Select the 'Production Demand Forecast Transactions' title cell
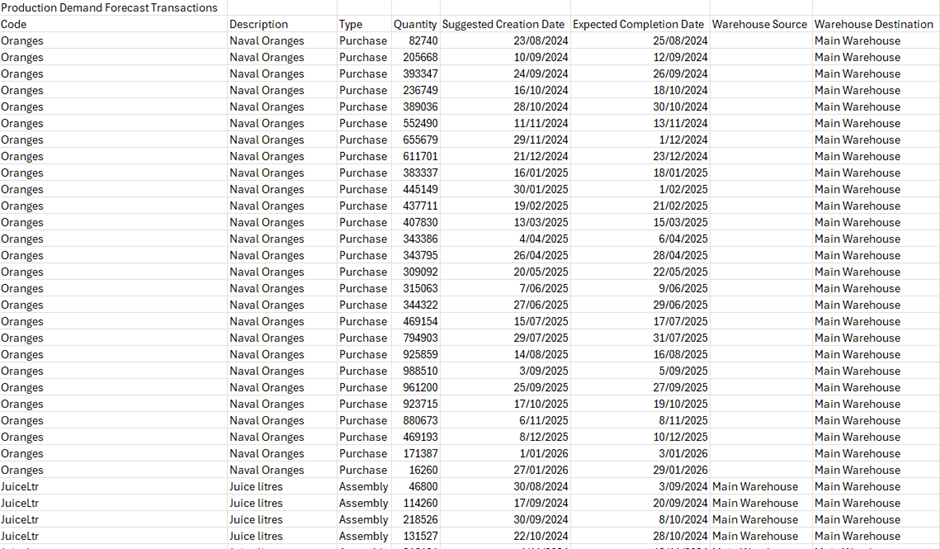Image resolution: width=940 pixels, height=549 pixels. click(109, 8)
